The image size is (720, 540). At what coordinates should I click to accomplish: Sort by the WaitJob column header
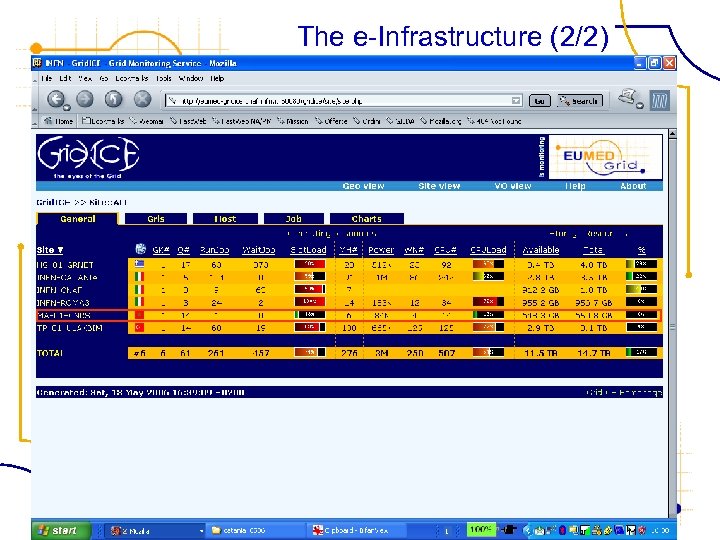[259, 250]
